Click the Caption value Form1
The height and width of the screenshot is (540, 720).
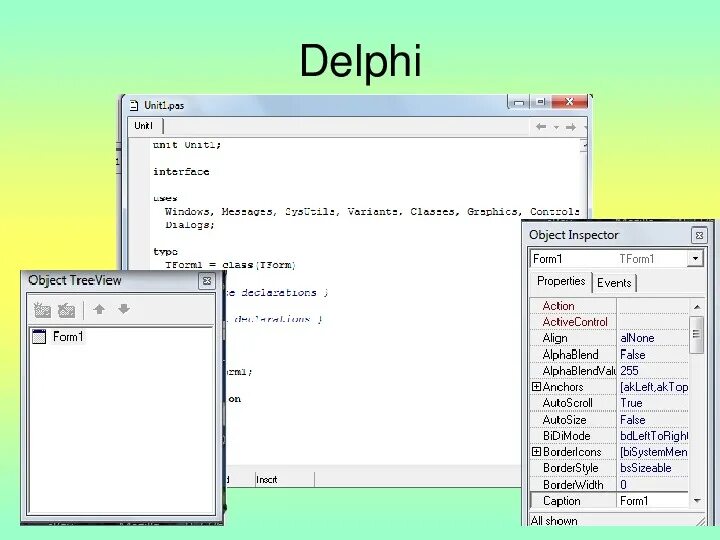pyautogui.click(x=634, y=501)
